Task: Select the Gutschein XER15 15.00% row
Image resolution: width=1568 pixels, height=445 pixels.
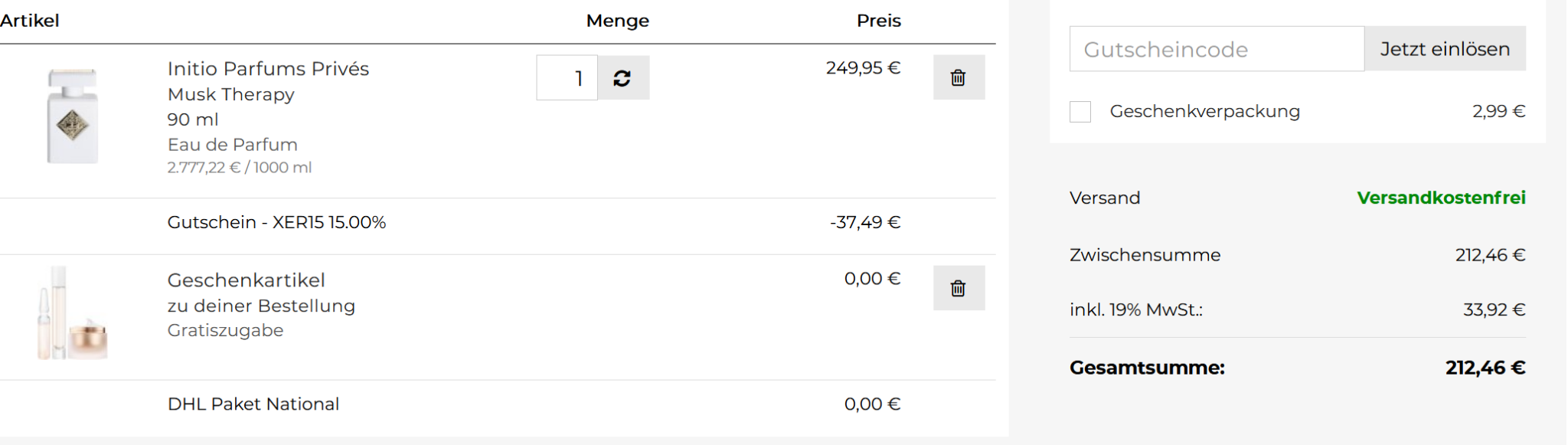Action: click(276, 223)
